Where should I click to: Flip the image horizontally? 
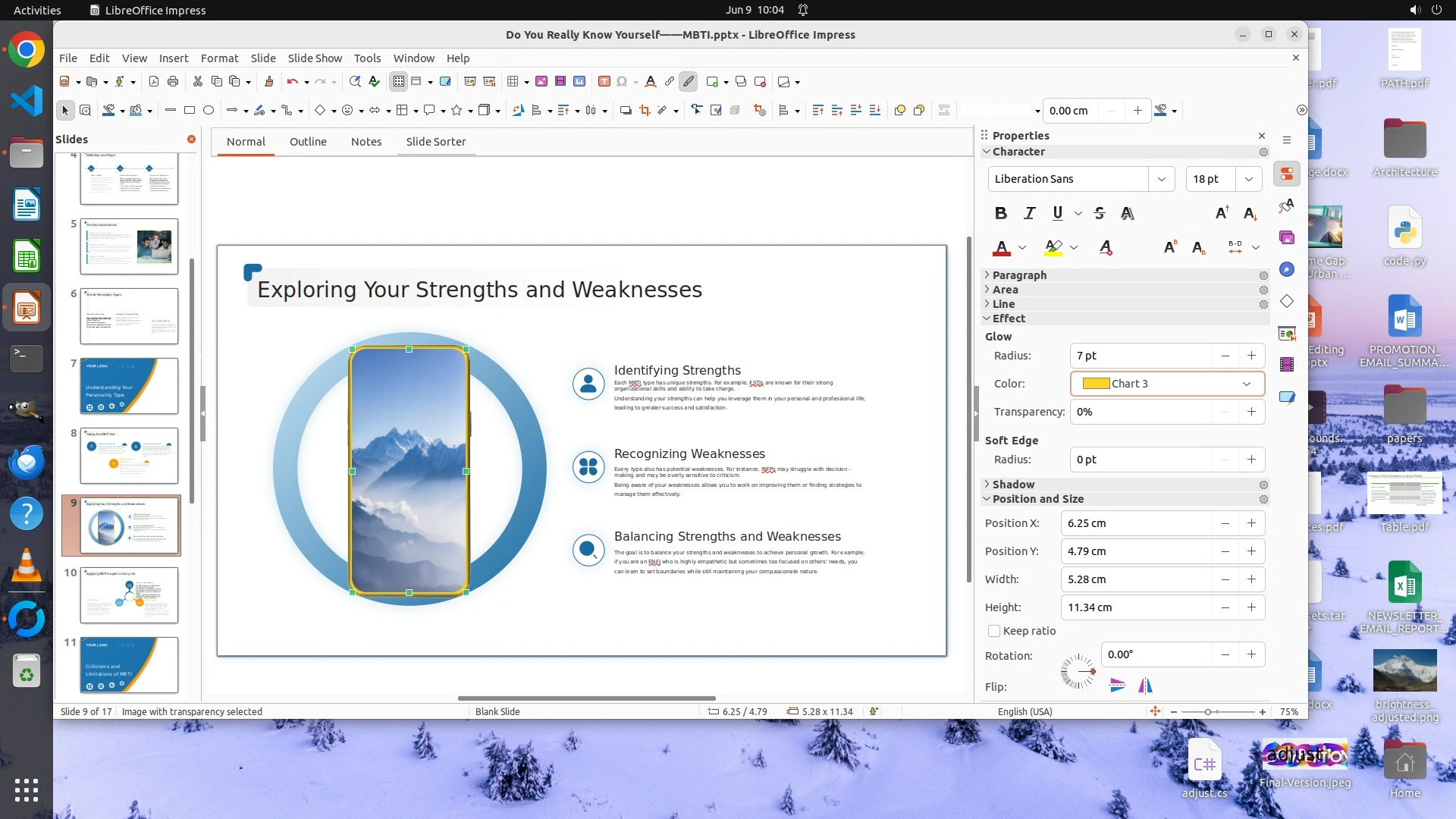point(1145,686)
